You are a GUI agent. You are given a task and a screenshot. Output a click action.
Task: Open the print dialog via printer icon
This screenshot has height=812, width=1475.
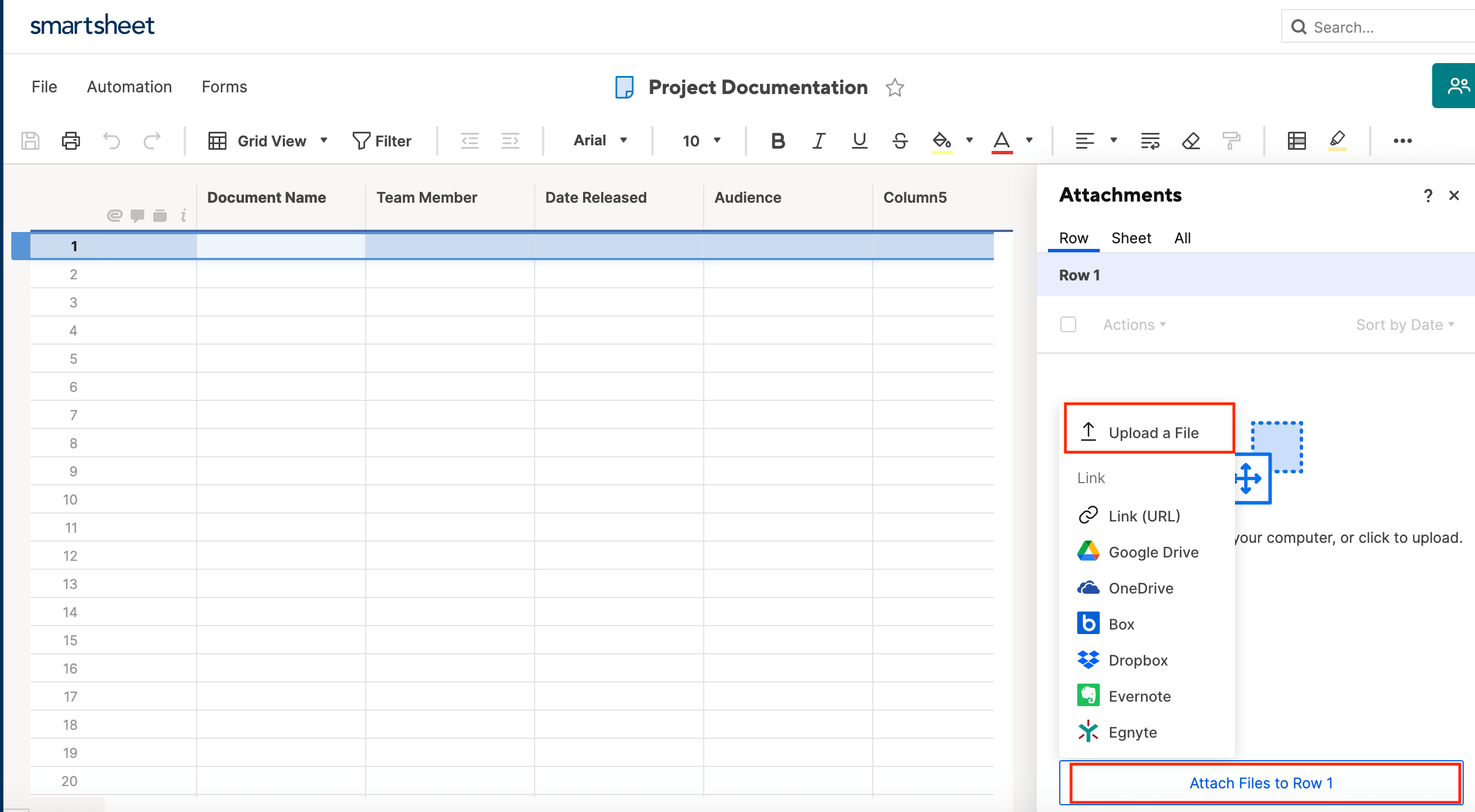[x=70, y=140]
